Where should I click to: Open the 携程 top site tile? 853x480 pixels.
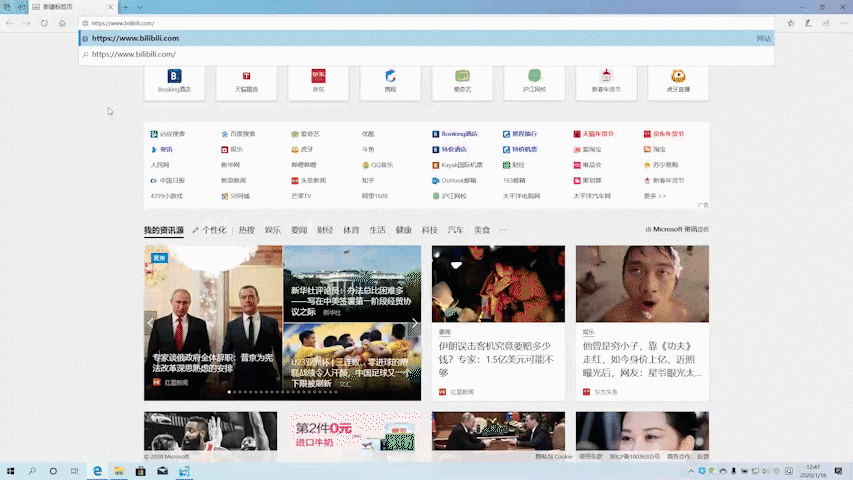pos(390,82)
